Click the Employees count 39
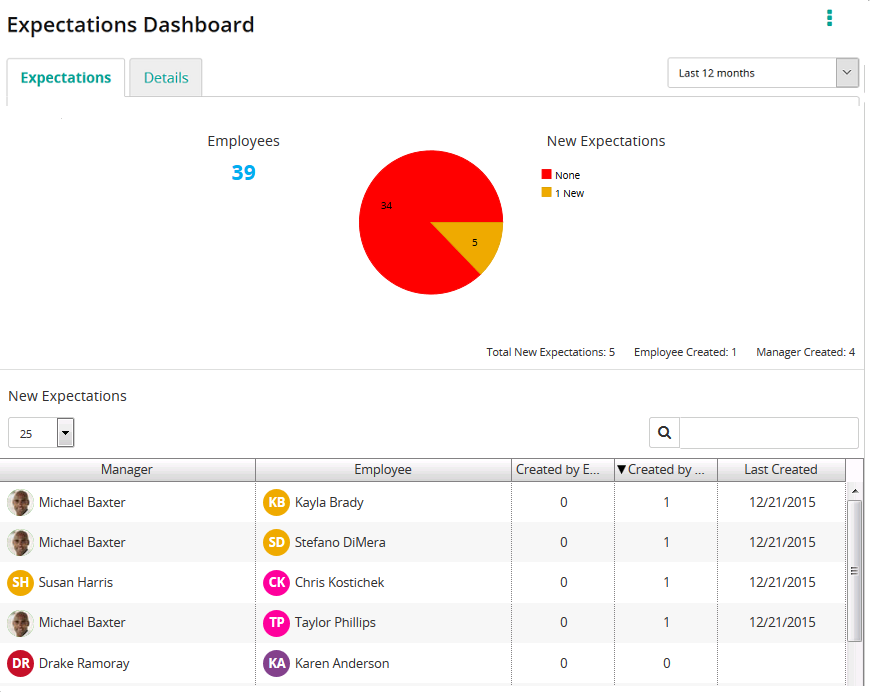The height and width of the screenshot is (692, 870). (244, 173)
